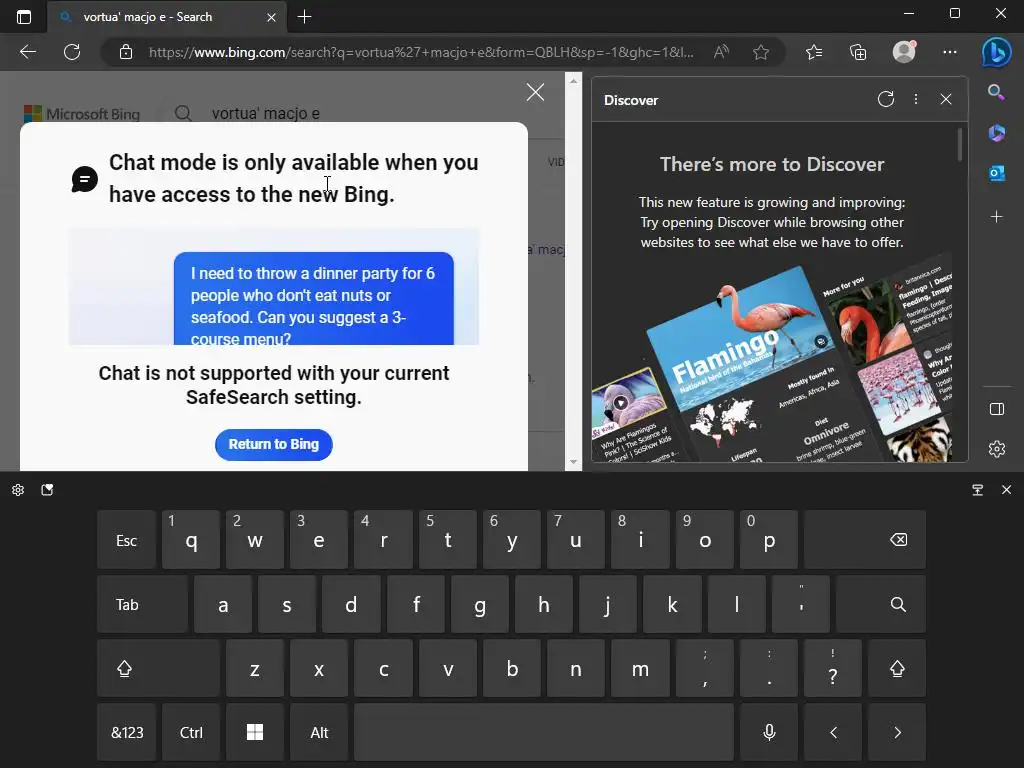This screenshot has width=1024, height=768.
Task: Close the vortua' macjo e search tab
Action: click(x=272, y=18)
